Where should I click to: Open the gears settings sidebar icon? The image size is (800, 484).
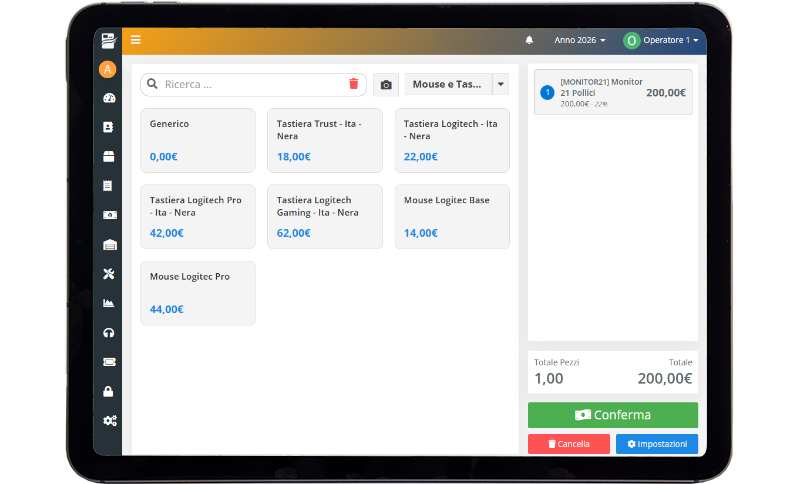110,421
